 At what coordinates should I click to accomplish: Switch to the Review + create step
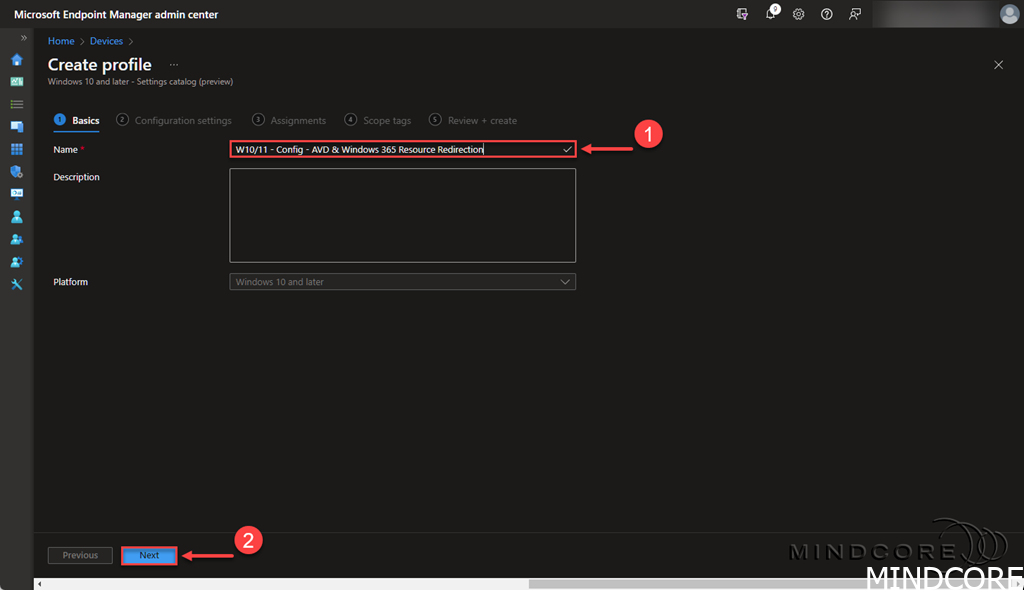[482, 120]
